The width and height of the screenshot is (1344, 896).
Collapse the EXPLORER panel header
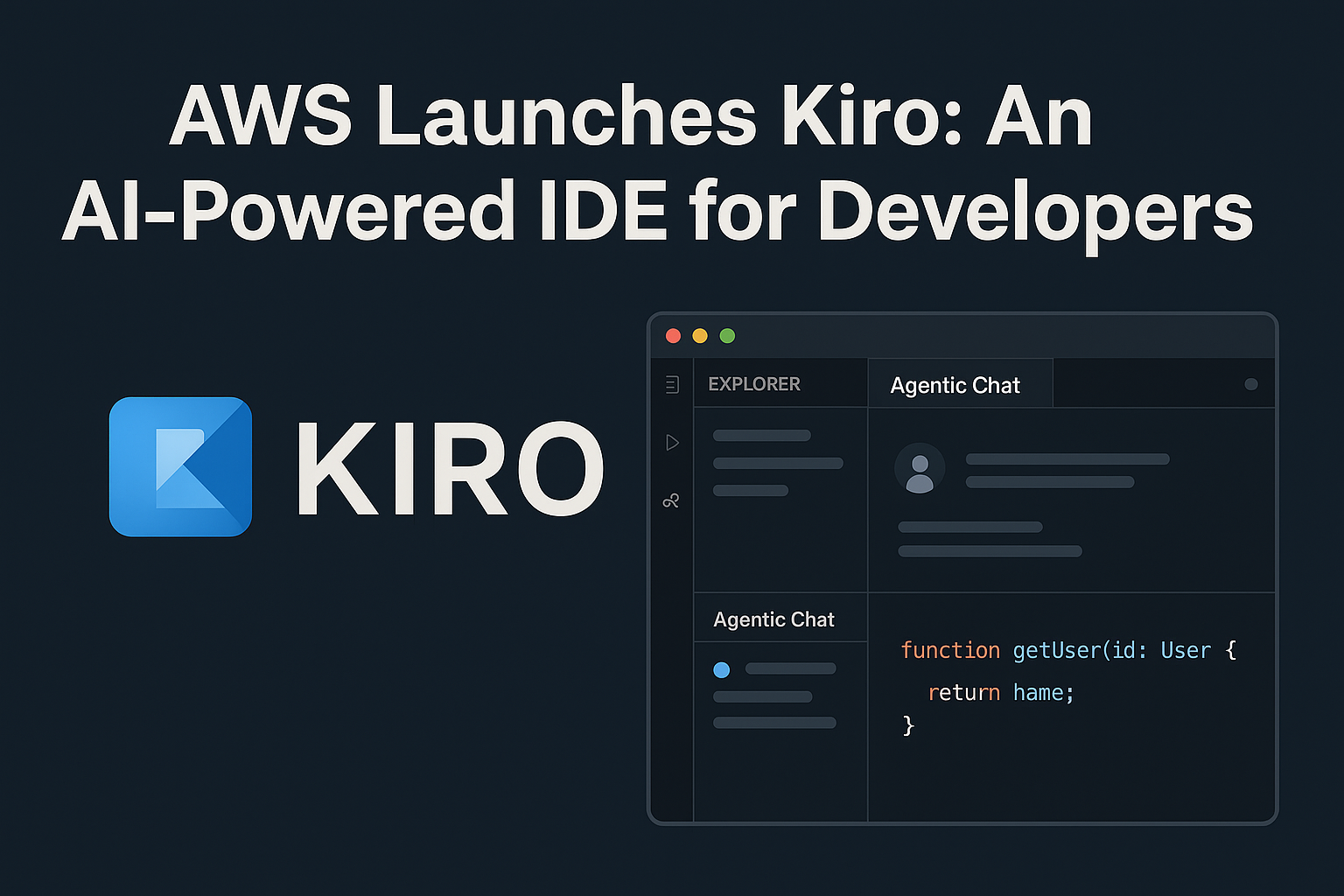coord(754,383)
